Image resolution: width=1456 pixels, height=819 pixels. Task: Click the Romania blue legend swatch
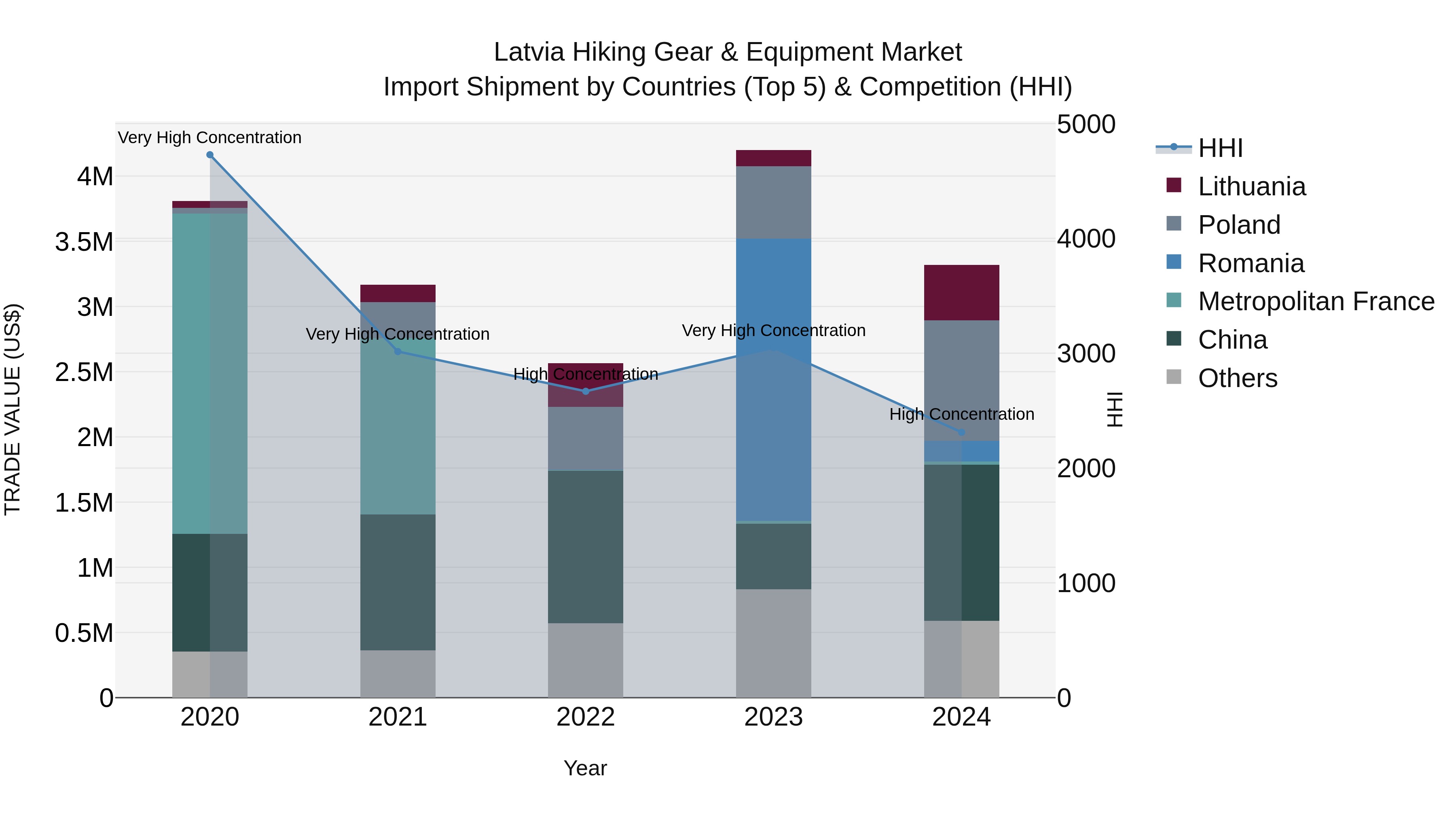(1173, 262)
